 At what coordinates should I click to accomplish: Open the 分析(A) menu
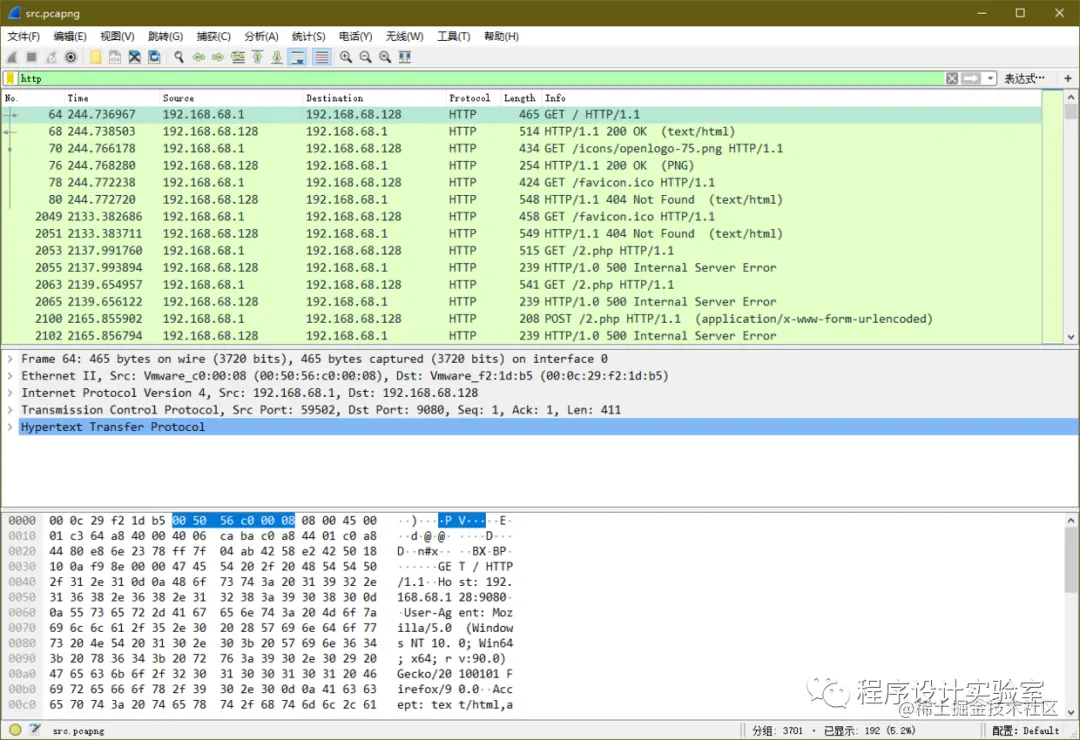[x=261, y=36]
